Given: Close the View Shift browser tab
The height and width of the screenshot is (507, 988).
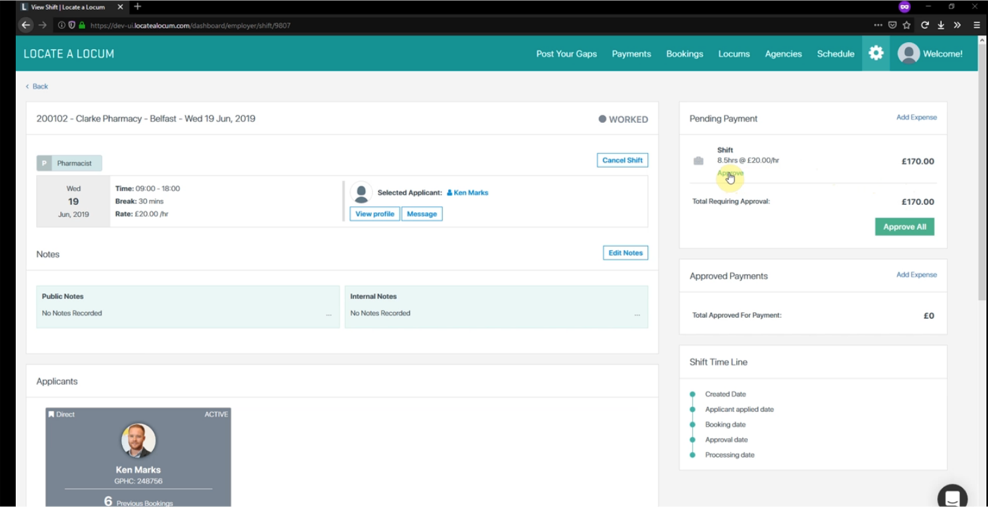Looking at the screenshot, I should pos(120,7).
